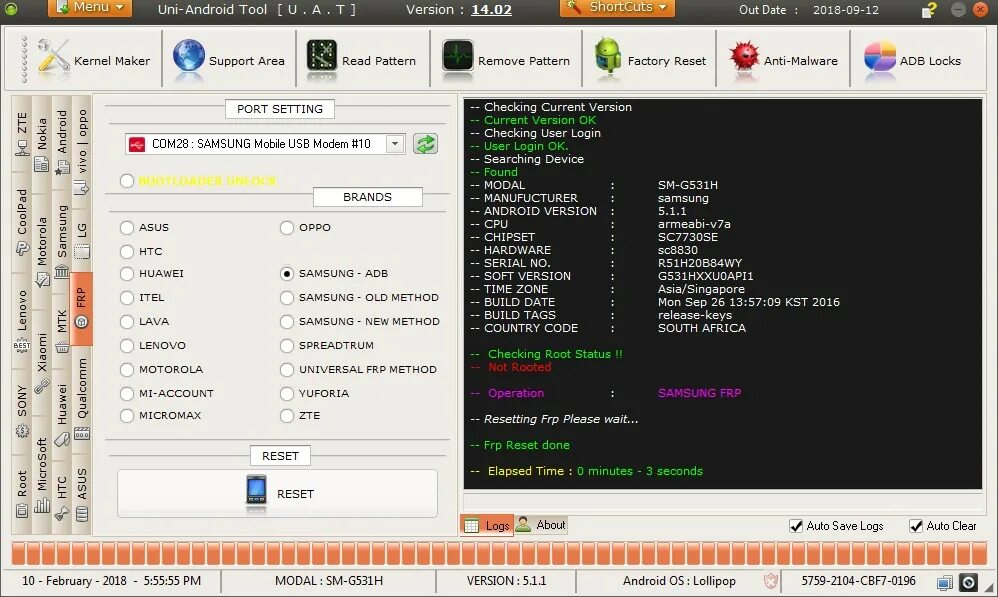Open Anti-Malware tool
Image resolution: width=998 pixels, height=597 pixels.
(783, 60)
